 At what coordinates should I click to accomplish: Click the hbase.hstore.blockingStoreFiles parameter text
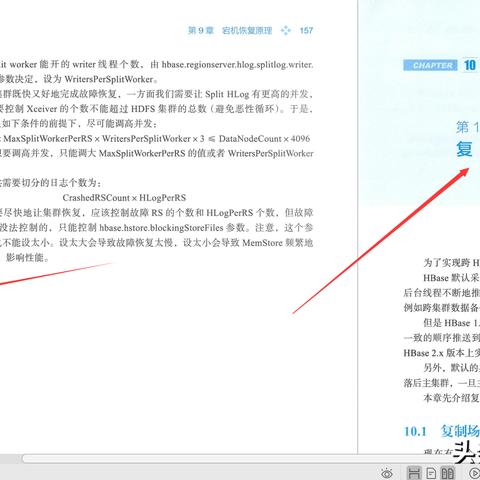pos(161,228)
